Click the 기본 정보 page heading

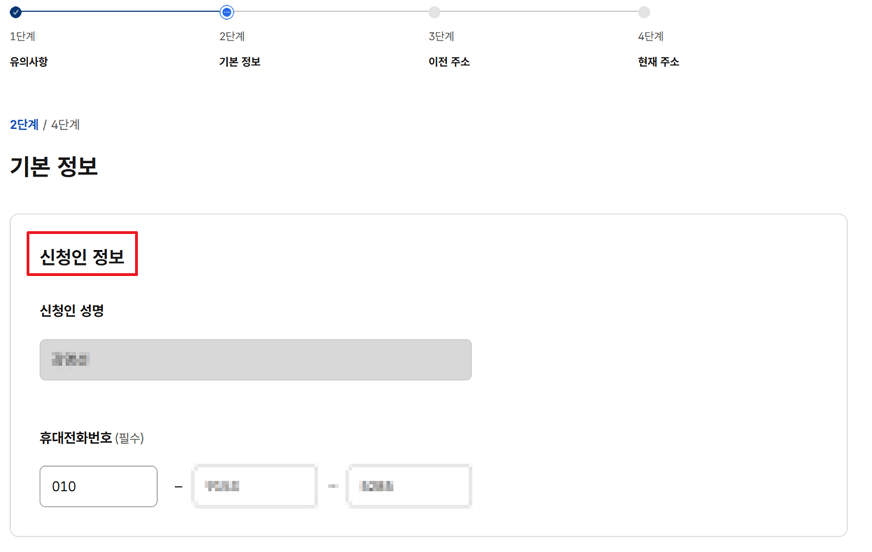(x=54, y=166)
